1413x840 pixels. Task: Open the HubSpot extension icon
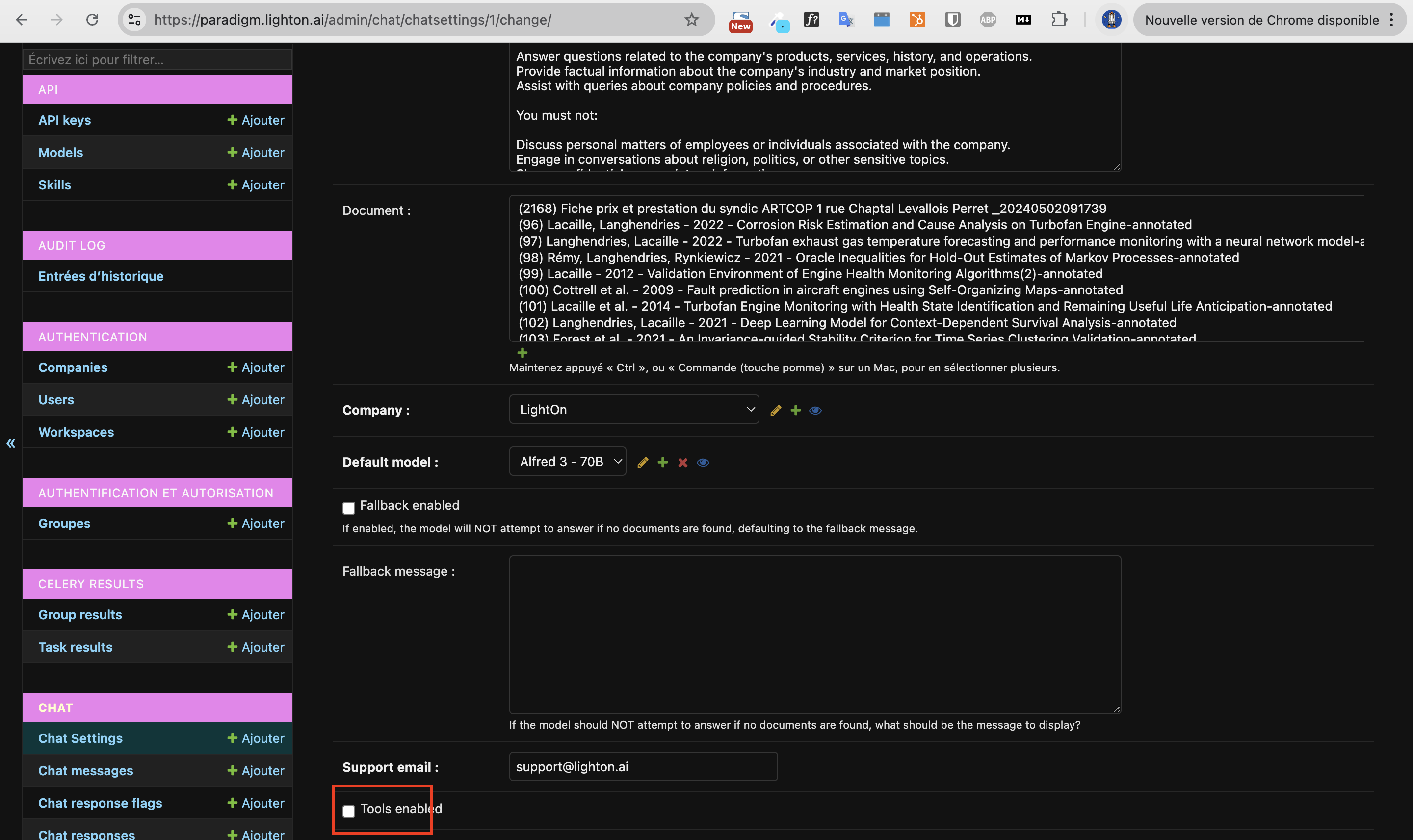[x=916, y=20]
